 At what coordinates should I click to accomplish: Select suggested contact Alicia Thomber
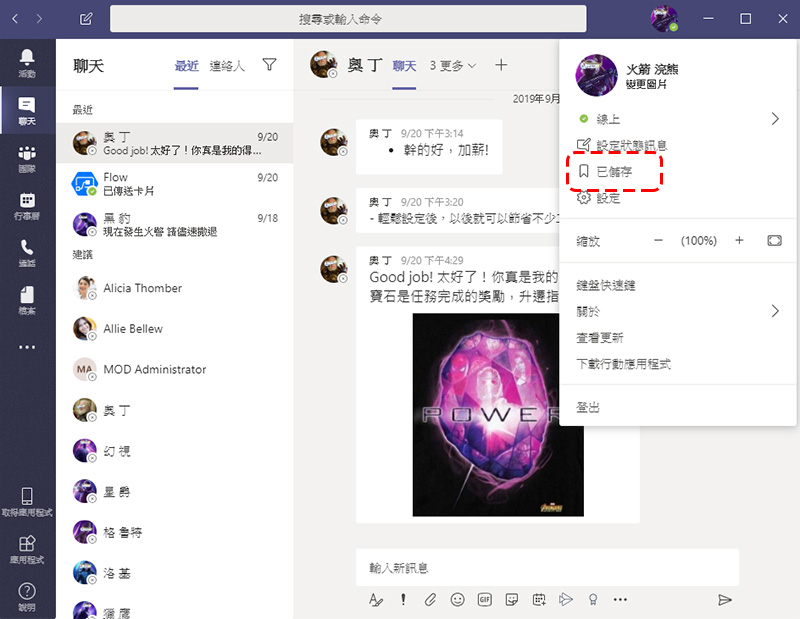coord(174,288)
